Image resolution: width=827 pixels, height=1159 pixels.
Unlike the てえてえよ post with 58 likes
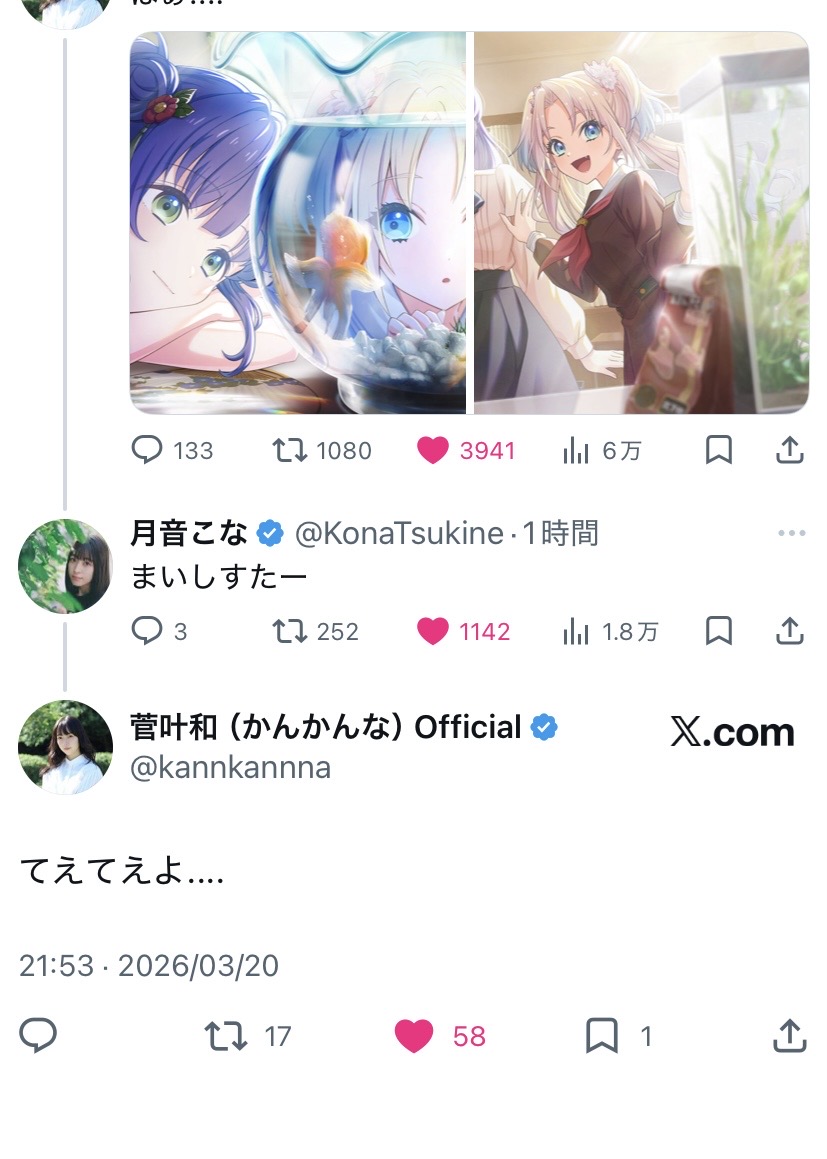(413, 1036)
